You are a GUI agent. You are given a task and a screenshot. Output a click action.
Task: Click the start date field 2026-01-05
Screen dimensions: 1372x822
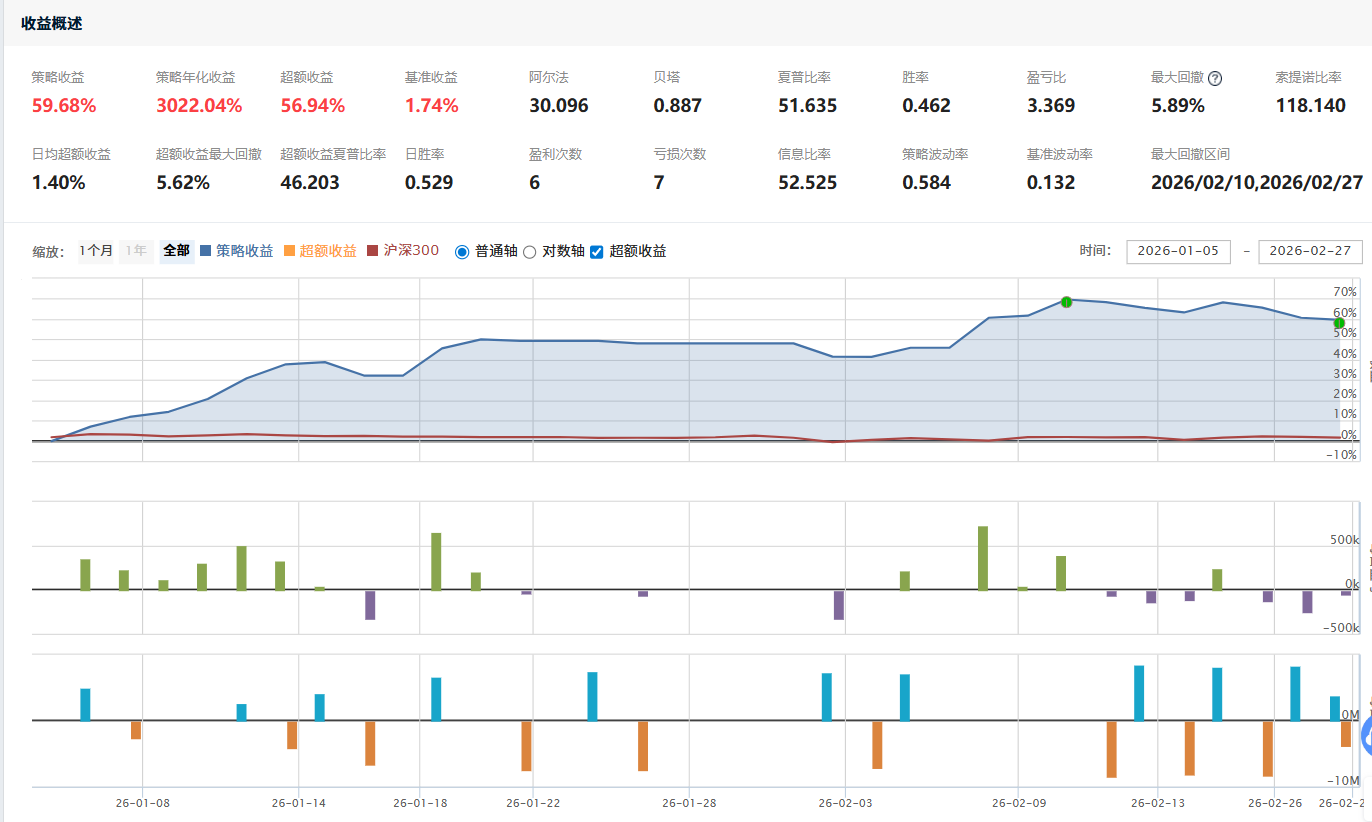(x=1179, y=251)
